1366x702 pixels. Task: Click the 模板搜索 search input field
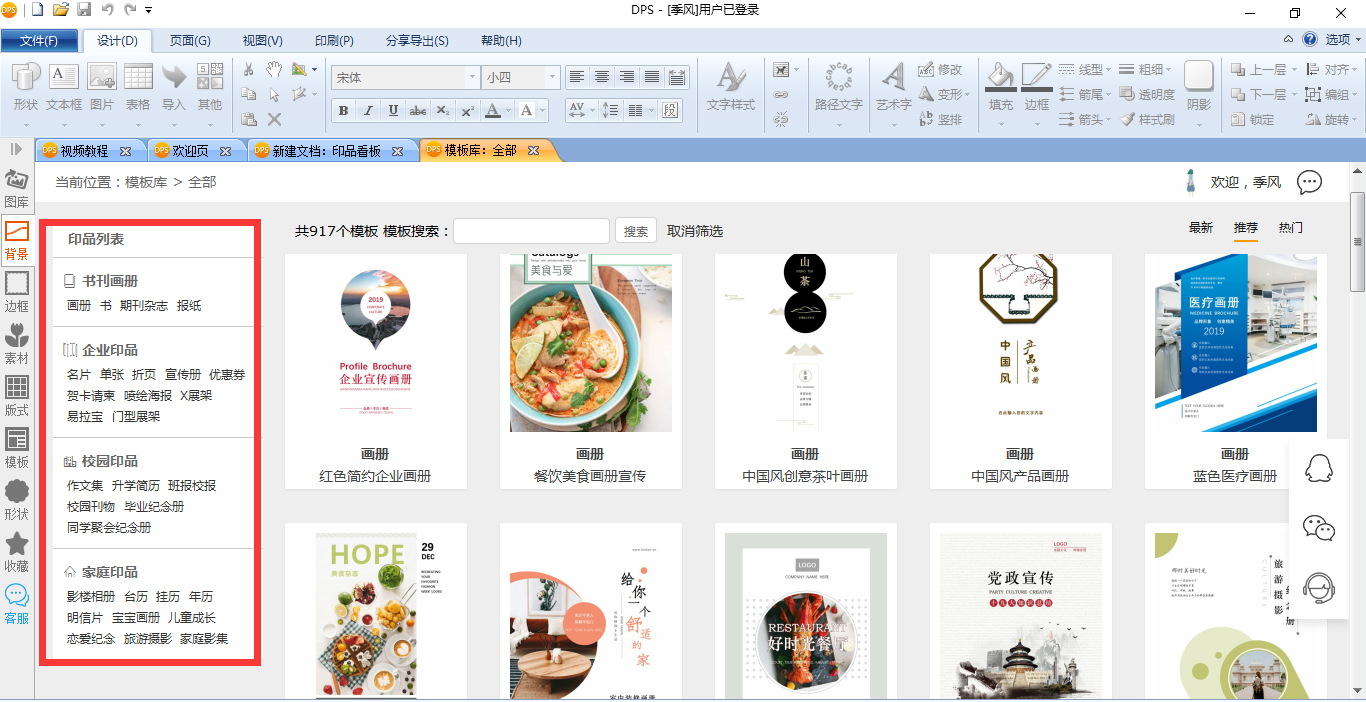click(x=531, y=231)
